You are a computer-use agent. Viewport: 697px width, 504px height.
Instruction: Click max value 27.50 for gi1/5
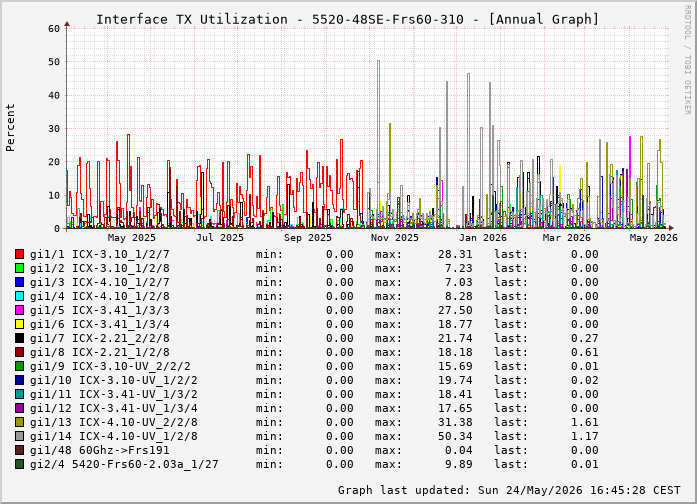[455, 310]
